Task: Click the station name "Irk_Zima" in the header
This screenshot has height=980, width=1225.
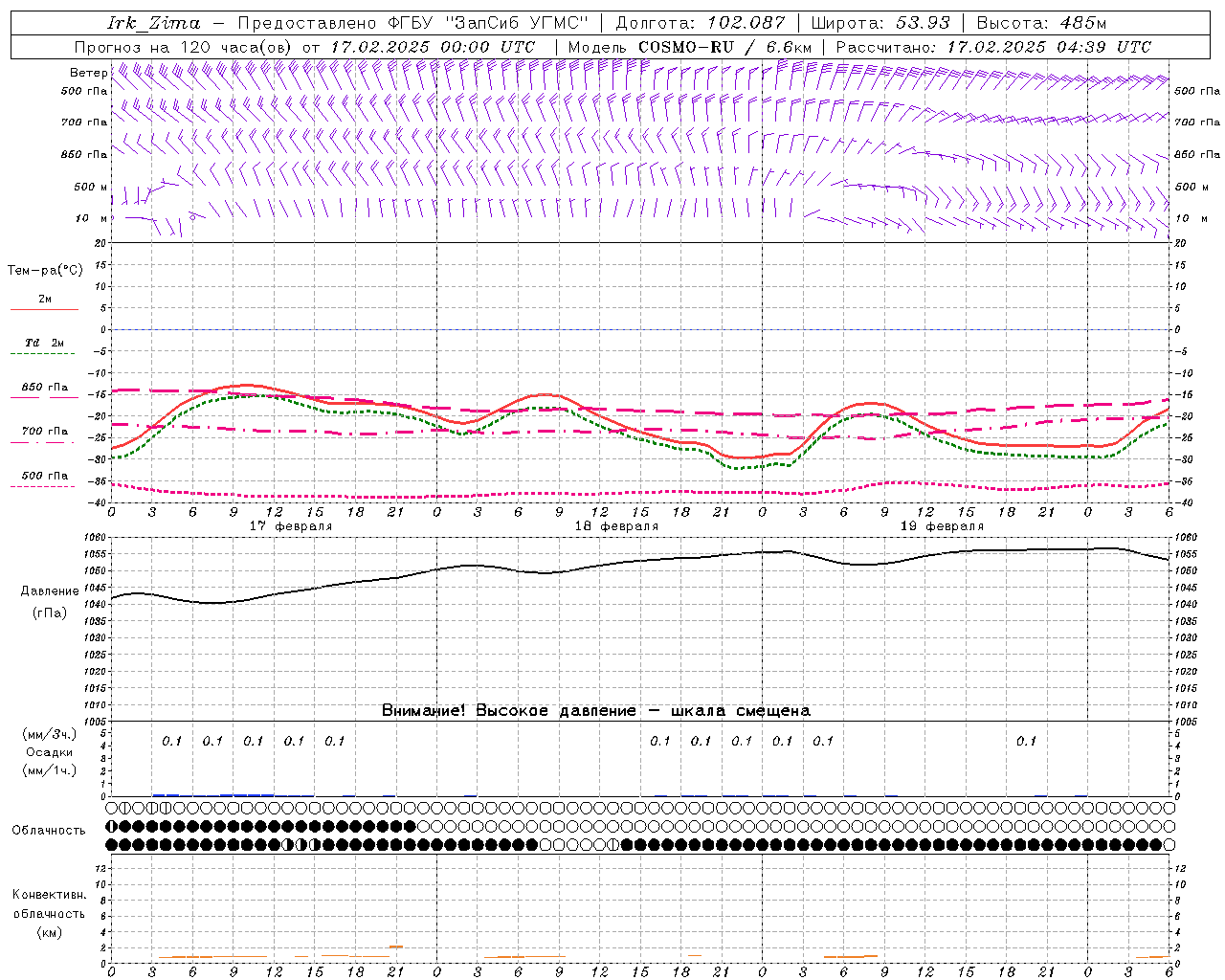Action: point(153,23)
